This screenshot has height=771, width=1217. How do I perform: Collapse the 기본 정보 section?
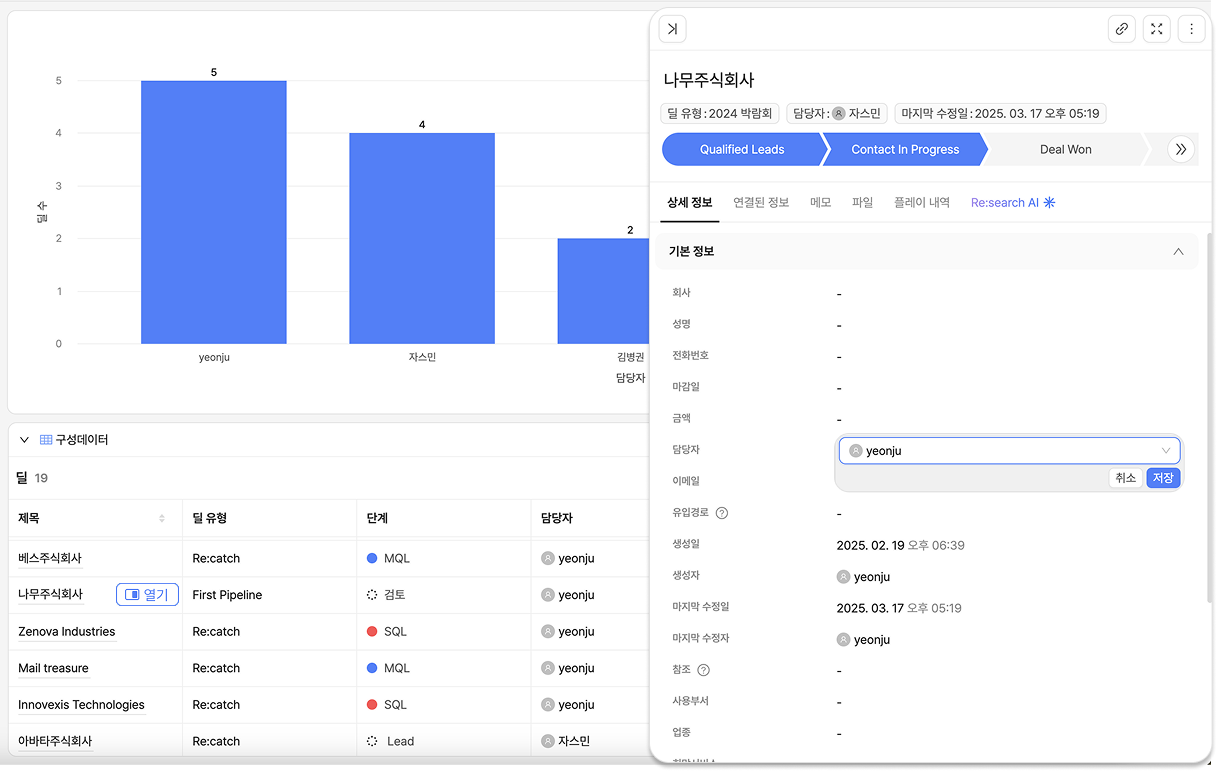click(1179, 252)
